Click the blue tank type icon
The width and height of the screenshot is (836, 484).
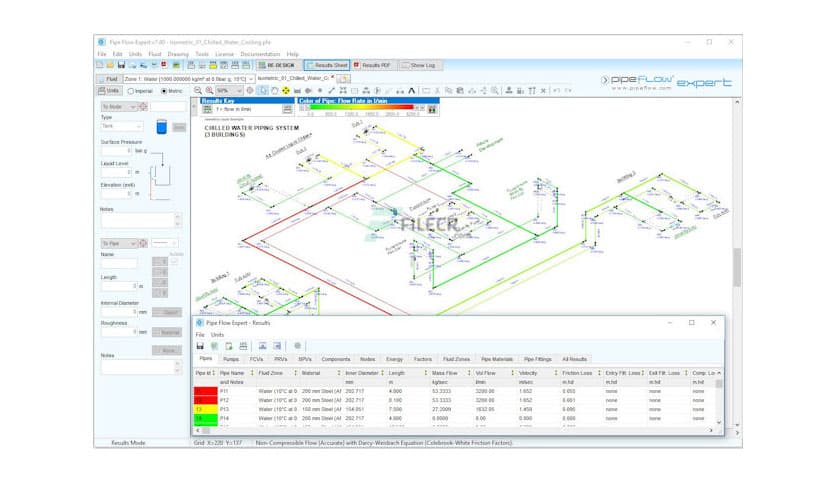(162, 127)
